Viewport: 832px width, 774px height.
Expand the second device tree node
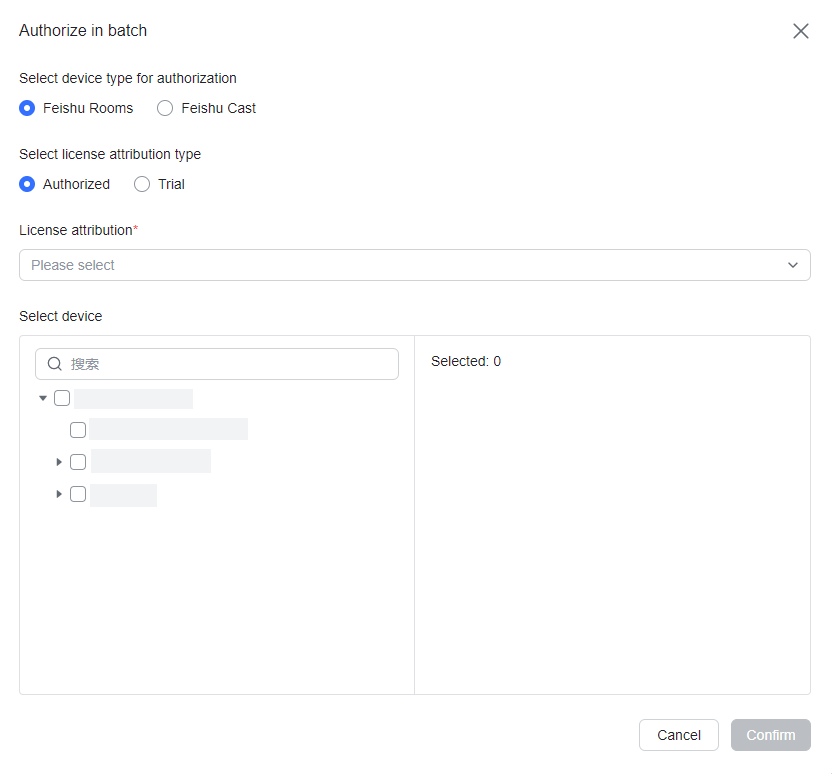point(59,461)
